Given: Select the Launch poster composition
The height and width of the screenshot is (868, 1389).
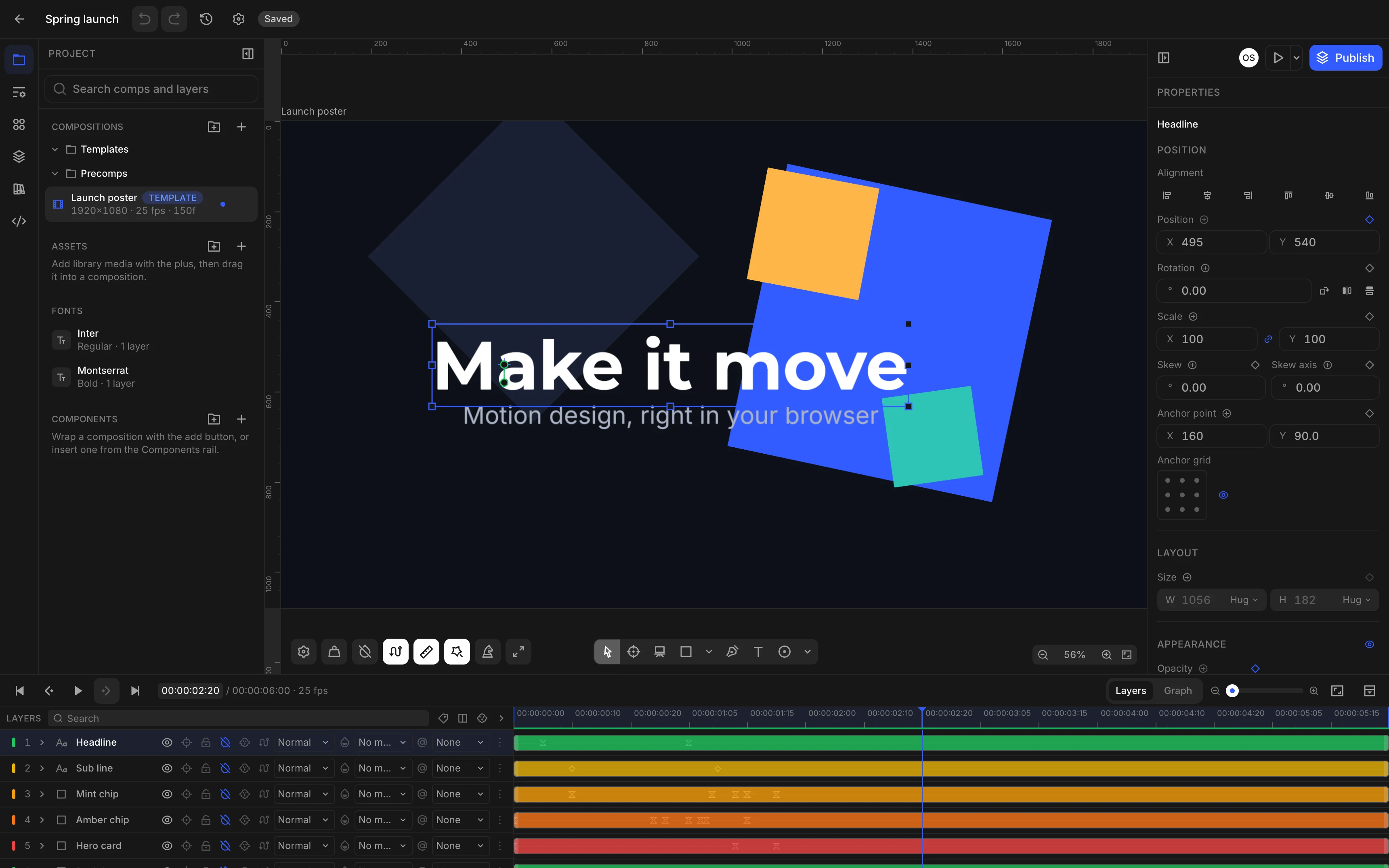Looking at the screenshot, I should (x=151, y=204).
